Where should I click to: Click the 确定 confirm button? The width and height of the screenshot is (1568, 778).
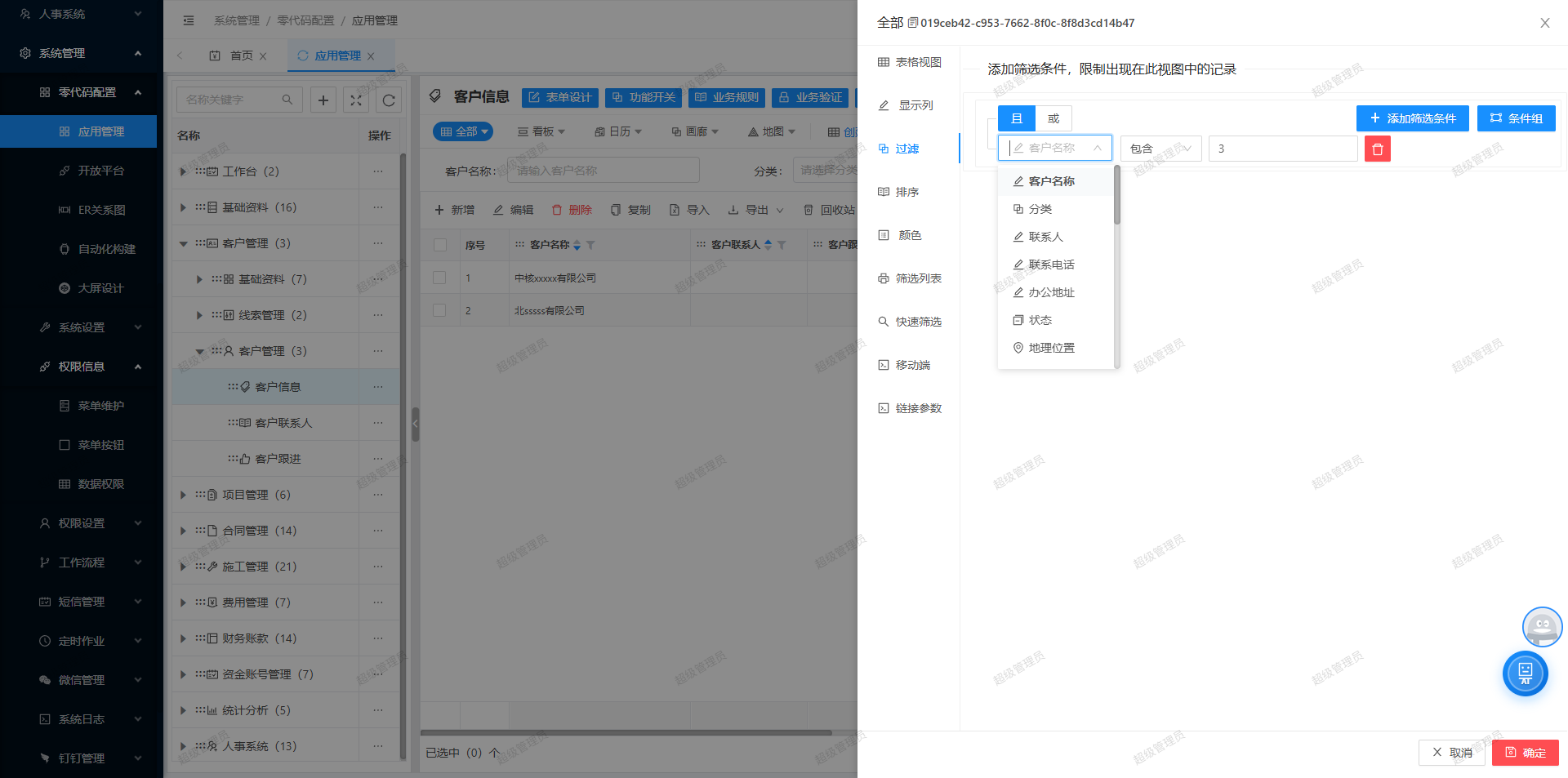point(1525,753)
